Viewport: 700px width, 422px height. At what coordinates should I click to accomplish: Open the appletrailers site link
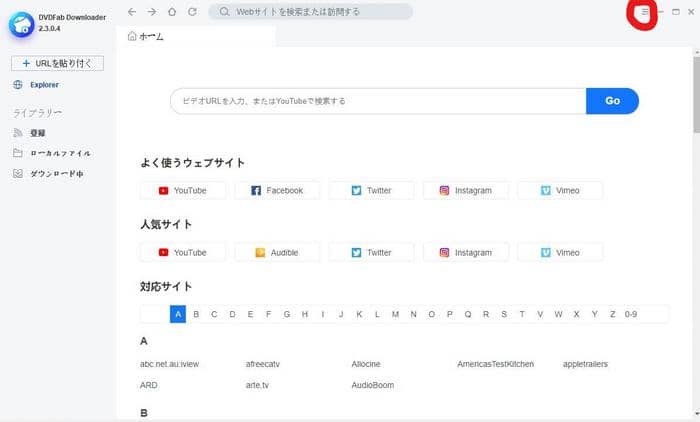coord(585,364)
